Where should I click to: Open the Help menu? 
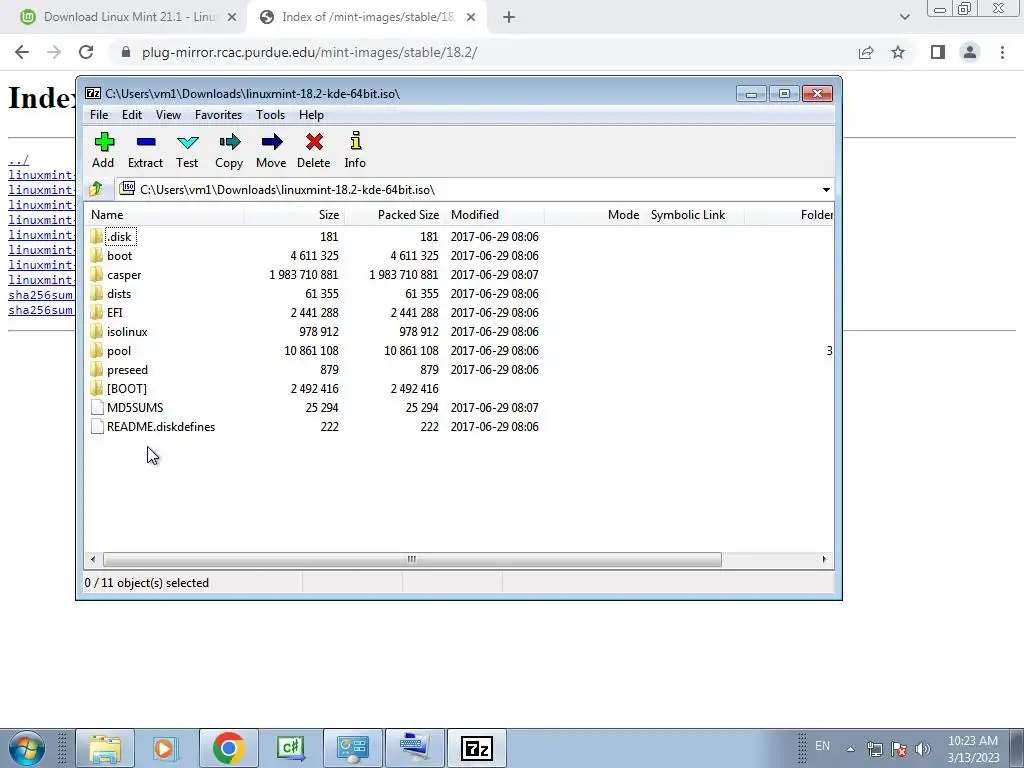coord(311,115)
